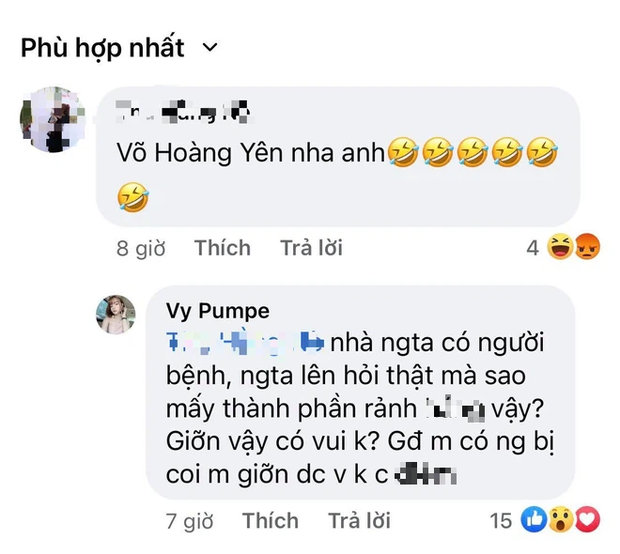Click the red Heart reaction icon
This screenshot has width=620, height=554.
click(587, 520)
